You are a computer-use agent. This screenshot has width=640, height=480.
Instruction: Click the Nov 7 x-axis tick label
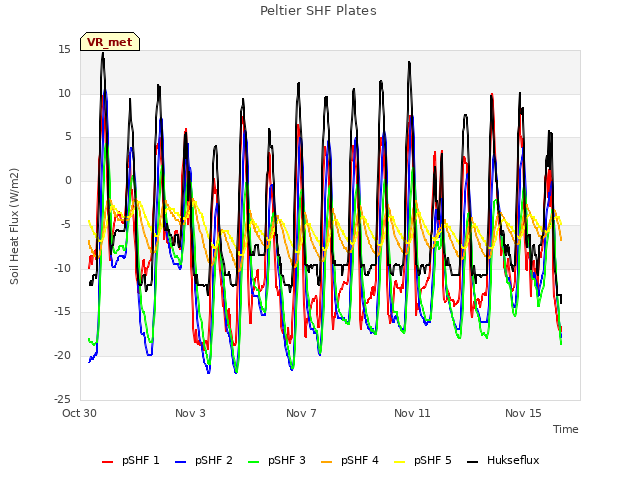pyautogui.click(x=301, y=413)
